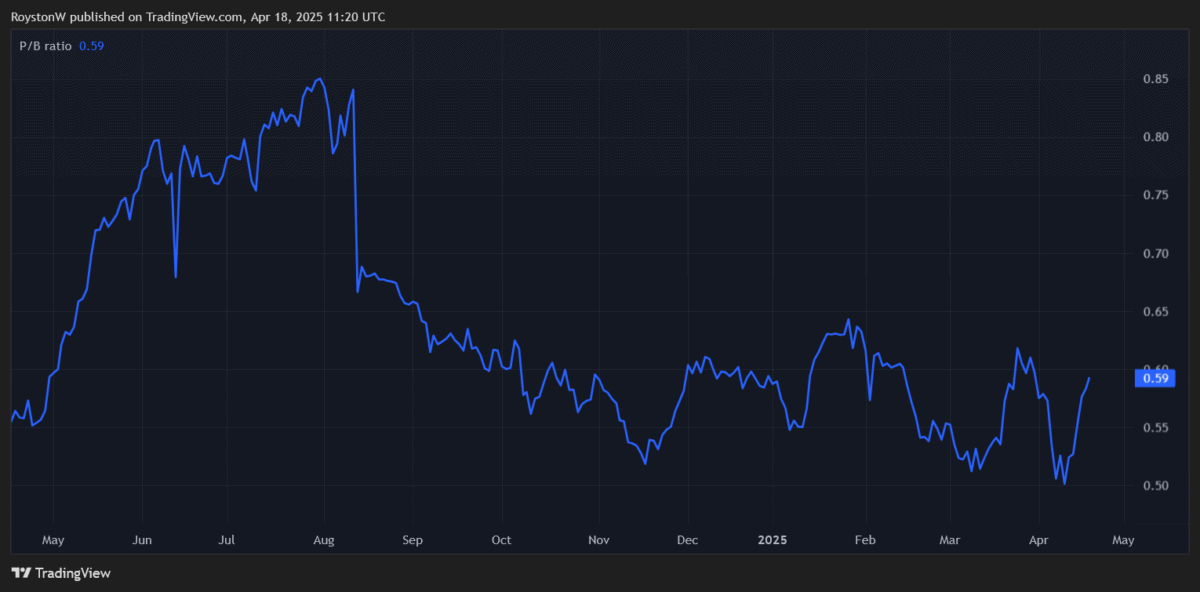The height and width of the screenshot is (592, 1200).
Task: Click the Aug label on time axis
Action: click(x=323, y=540)
